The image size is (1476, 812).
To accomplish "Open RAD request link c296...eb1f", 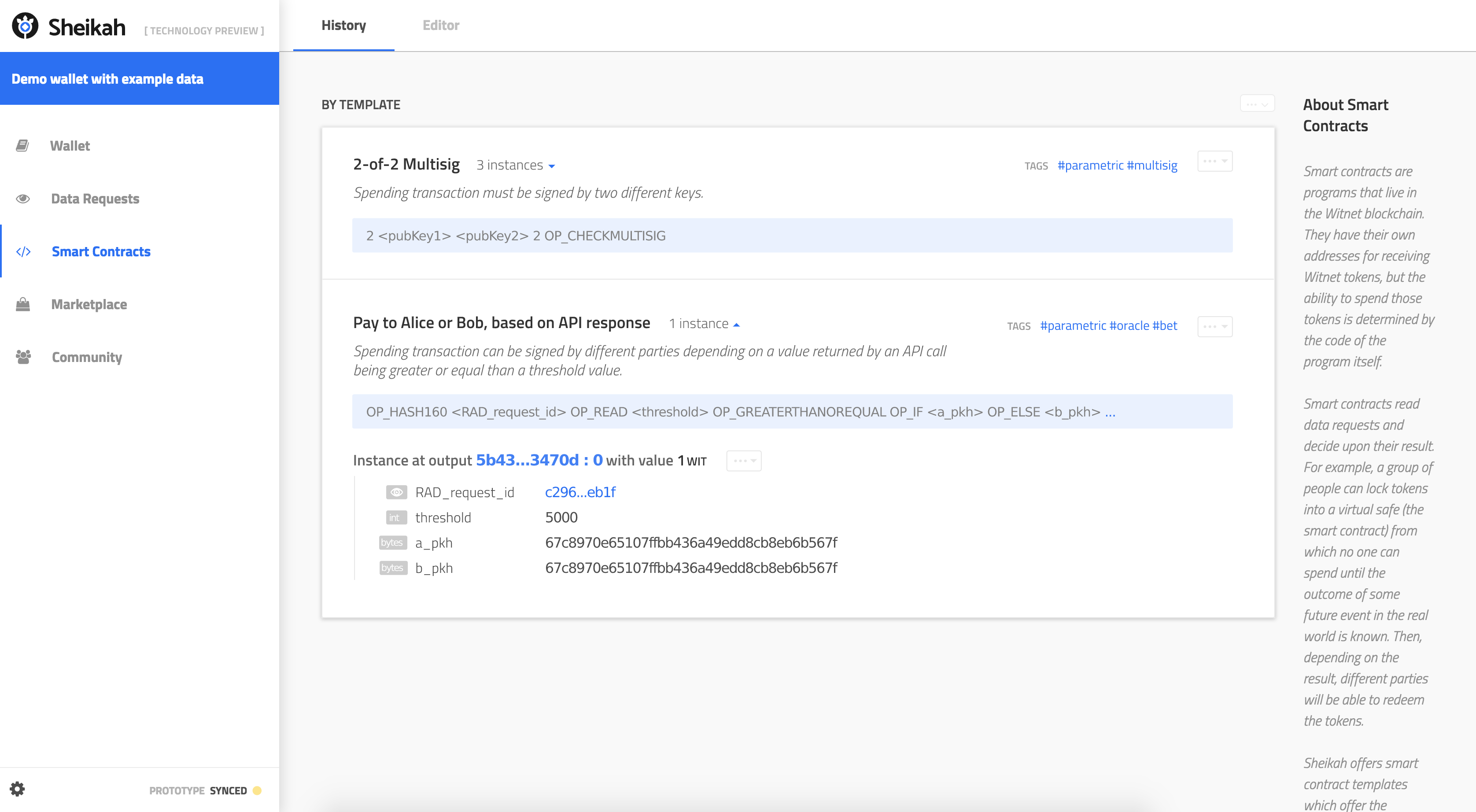I will (x=580, y=492).
